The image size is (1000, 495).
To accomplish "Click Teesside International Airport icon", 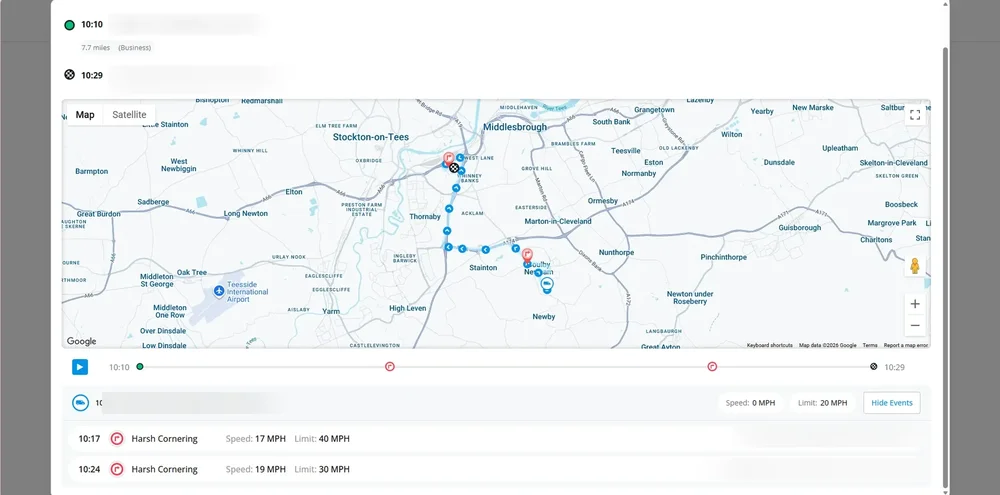I will click(219, 291).
